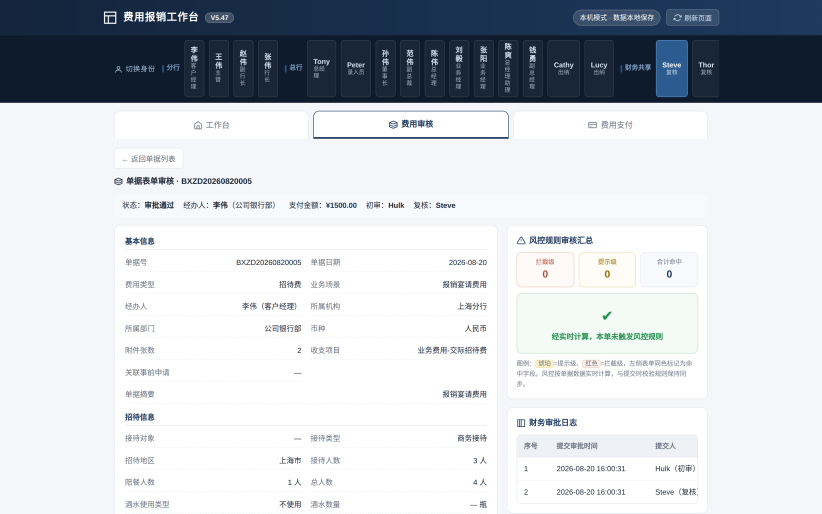This screenshot has width=822, height=514.
Task: Select the active Steve 复核 identity
Action: (x=672, y=68)
